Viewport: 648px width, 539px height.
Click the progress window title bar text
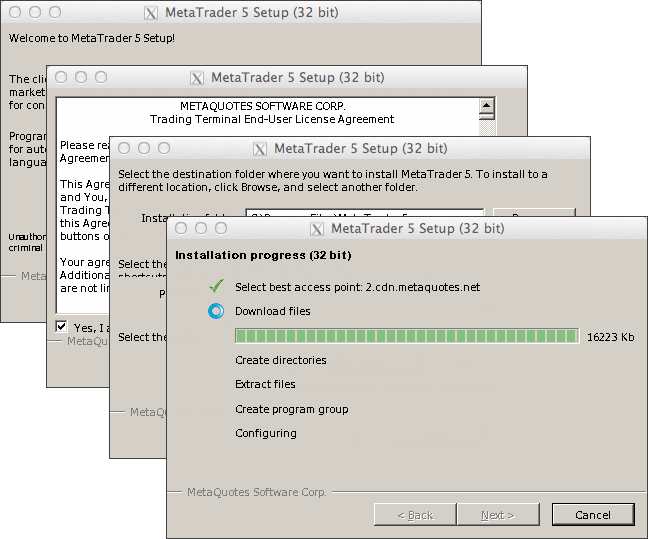(x=418, y=228)
